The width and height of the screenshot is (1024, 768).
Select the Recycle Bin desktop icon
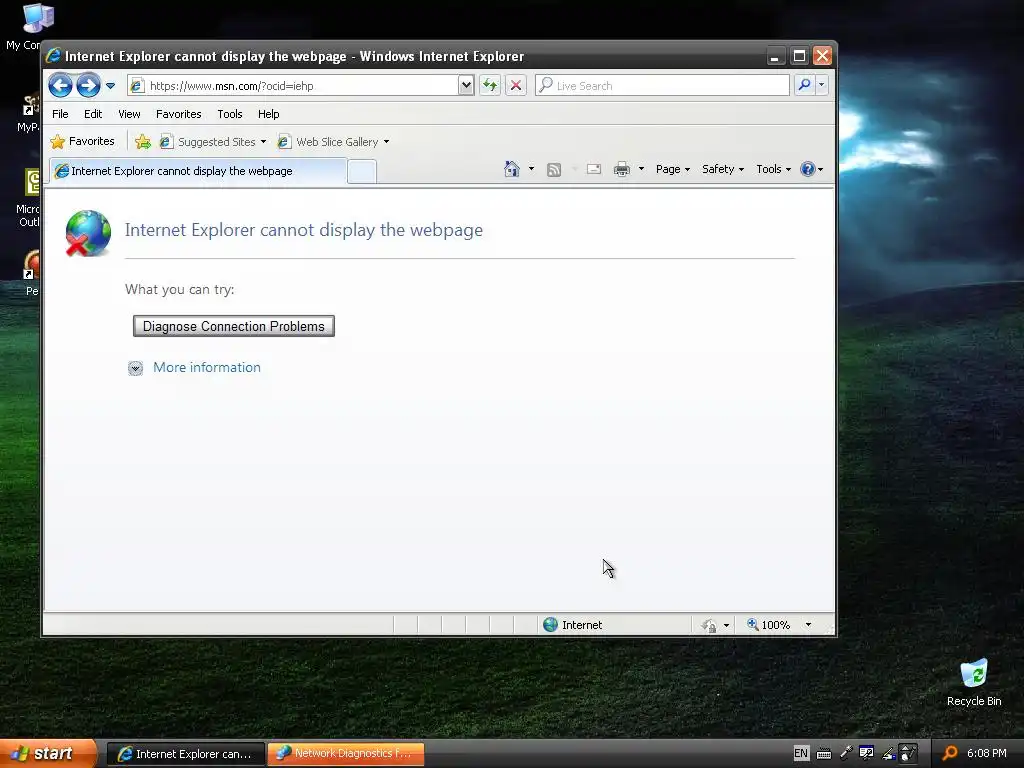(x=974, y=683)
